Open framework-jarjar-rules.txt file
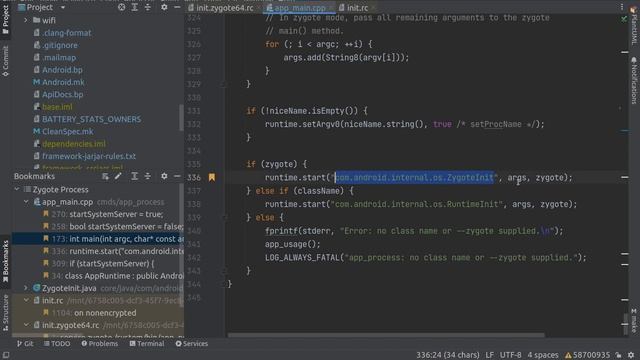Screen dimensions: 640x360 click(x=89, y=156)
